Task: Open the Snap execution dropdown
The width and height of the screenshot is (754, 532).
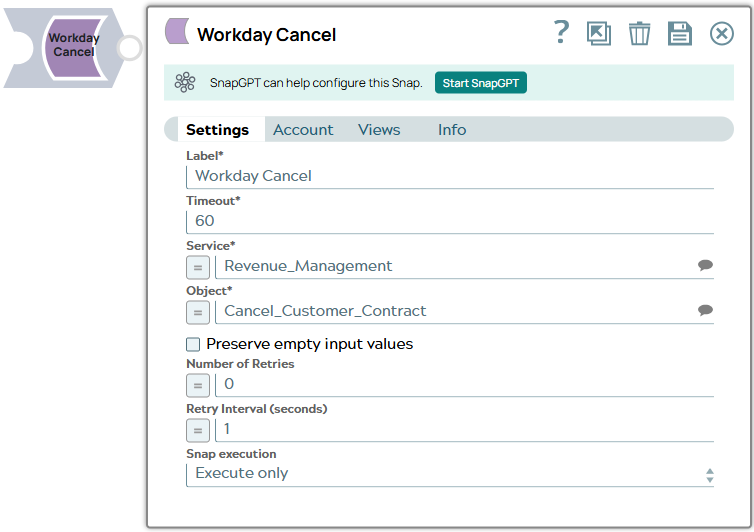Action: (450, 474)
